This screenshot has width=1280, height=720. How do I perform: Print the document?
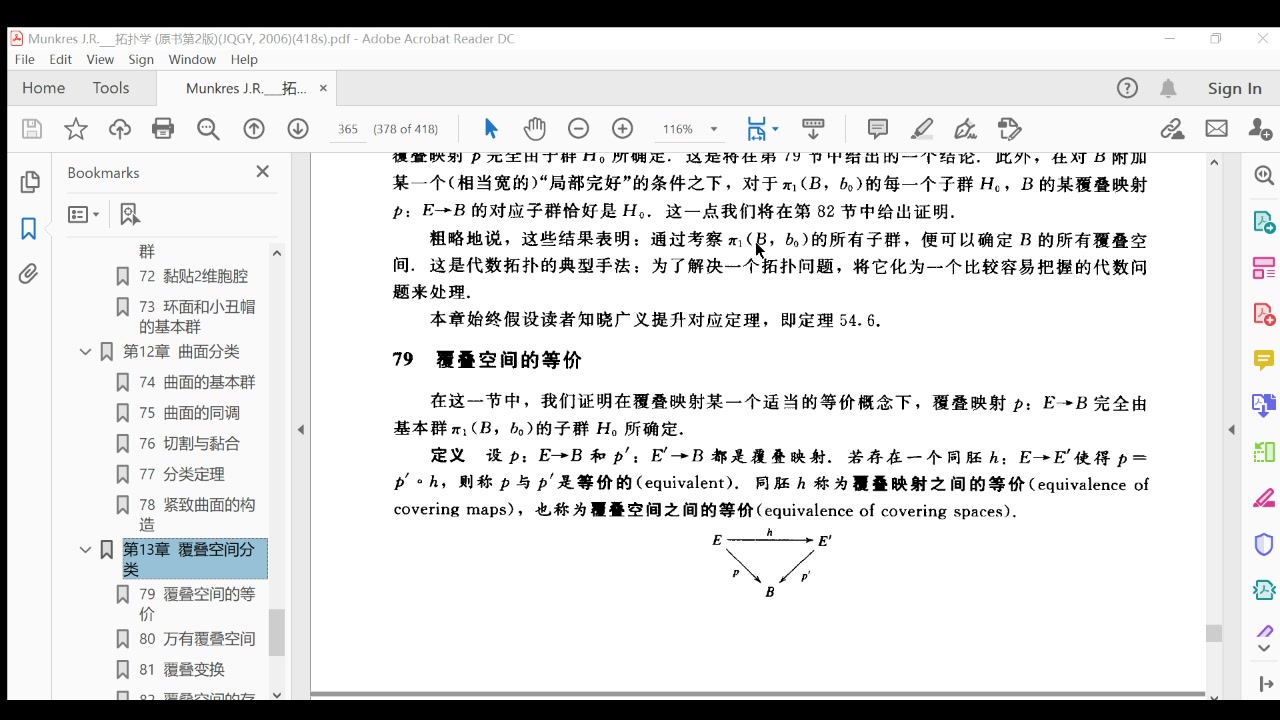tap(163, 129)
